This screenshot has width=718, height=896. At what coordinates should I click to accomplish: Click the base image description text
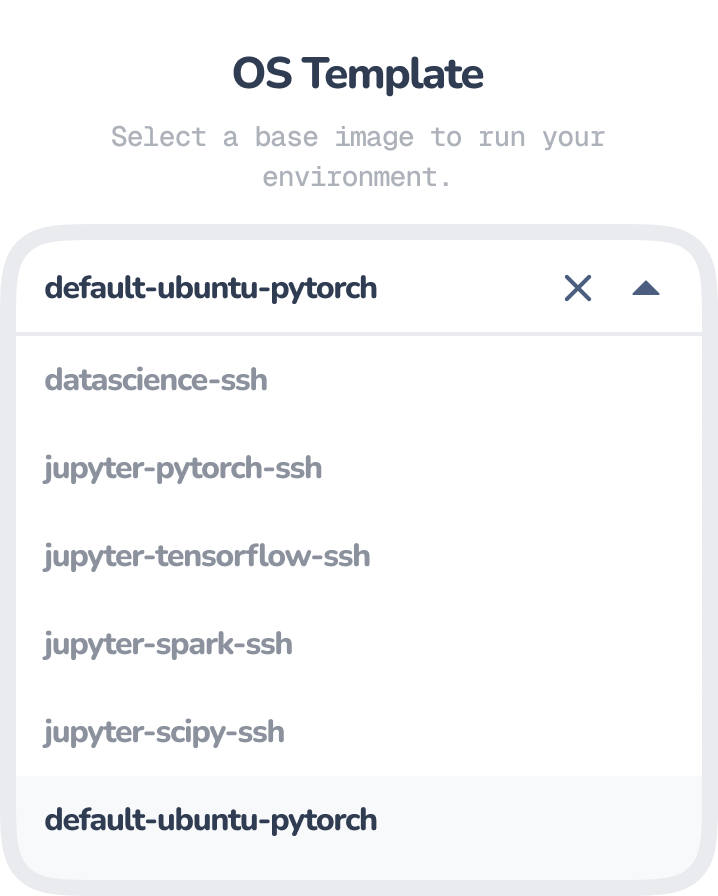(358, 156)
